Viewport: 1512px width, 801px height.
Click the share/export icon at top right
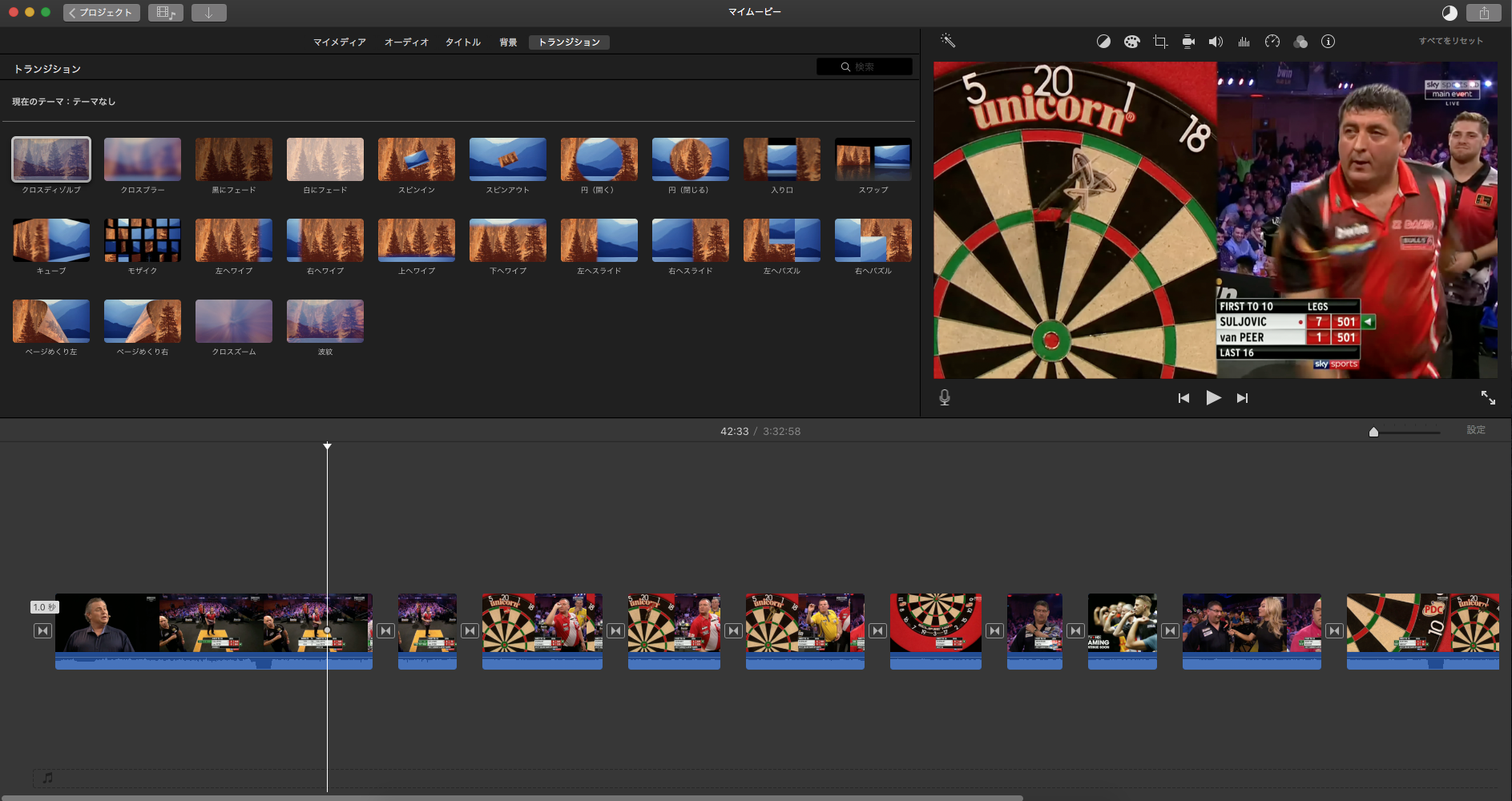[1484, 13]
